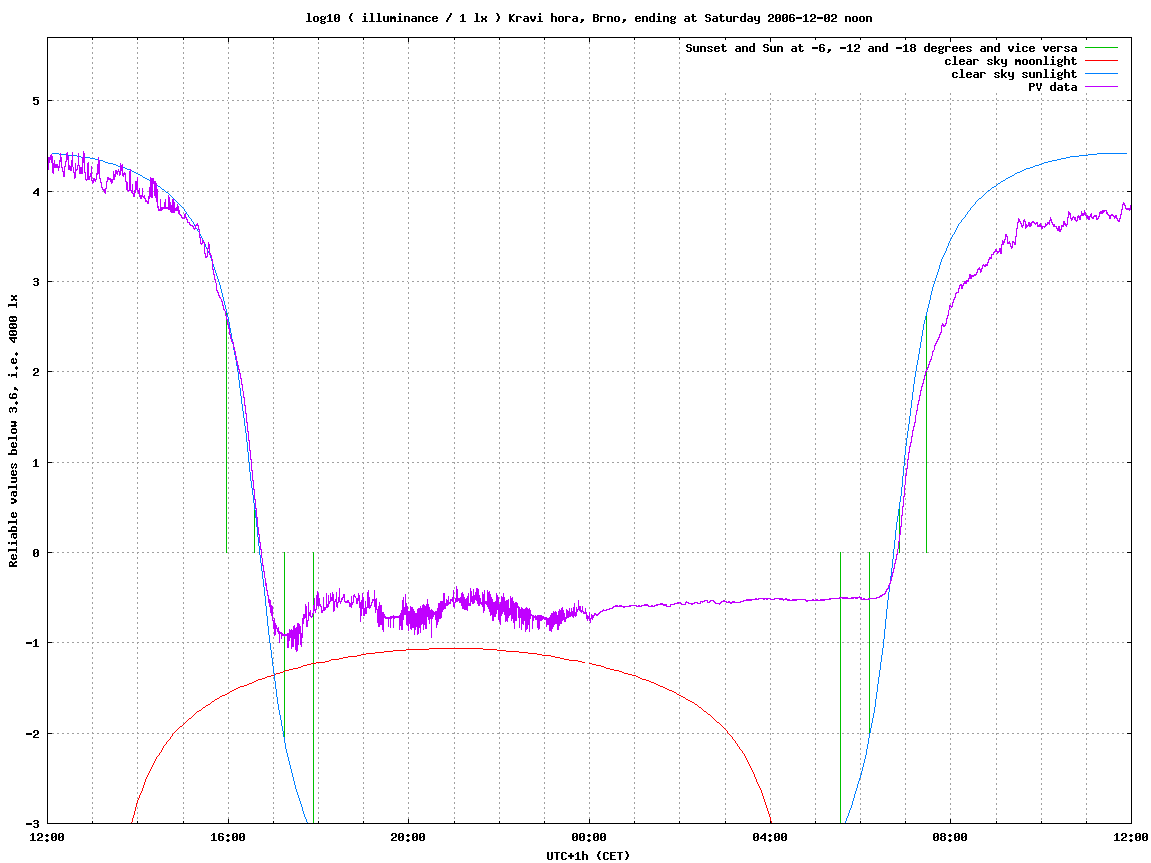This screenshot has width=1151, height=863.
Task: Click the y-axis tick label 4
Action: 35,192
